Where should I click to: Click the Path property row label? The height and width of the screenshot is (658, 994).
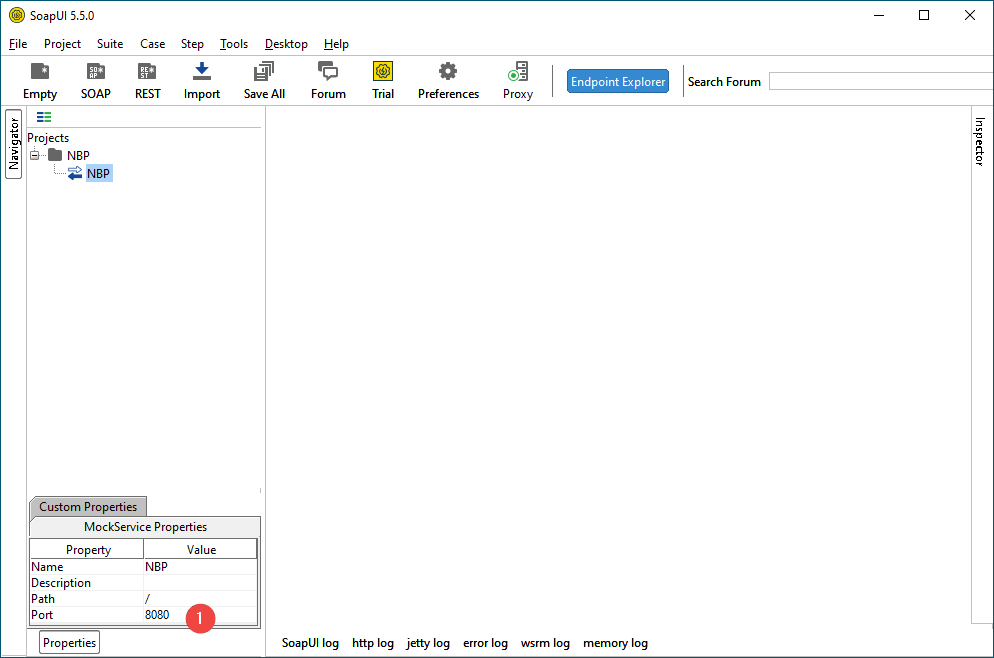tap(42, 598)
